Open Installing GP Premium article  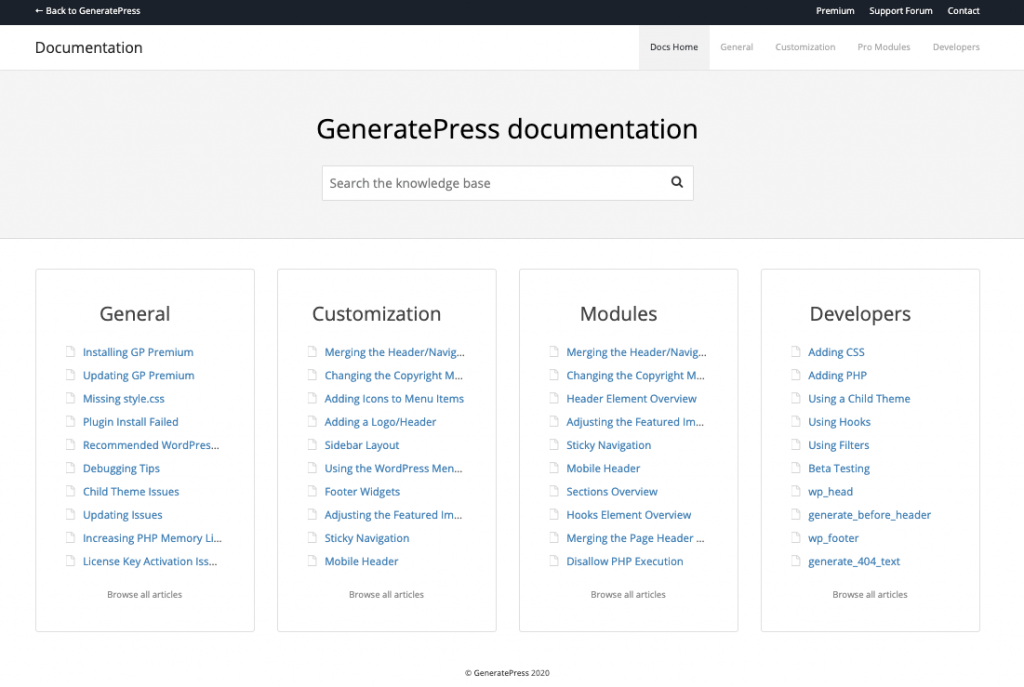click(x=138, y=352)
